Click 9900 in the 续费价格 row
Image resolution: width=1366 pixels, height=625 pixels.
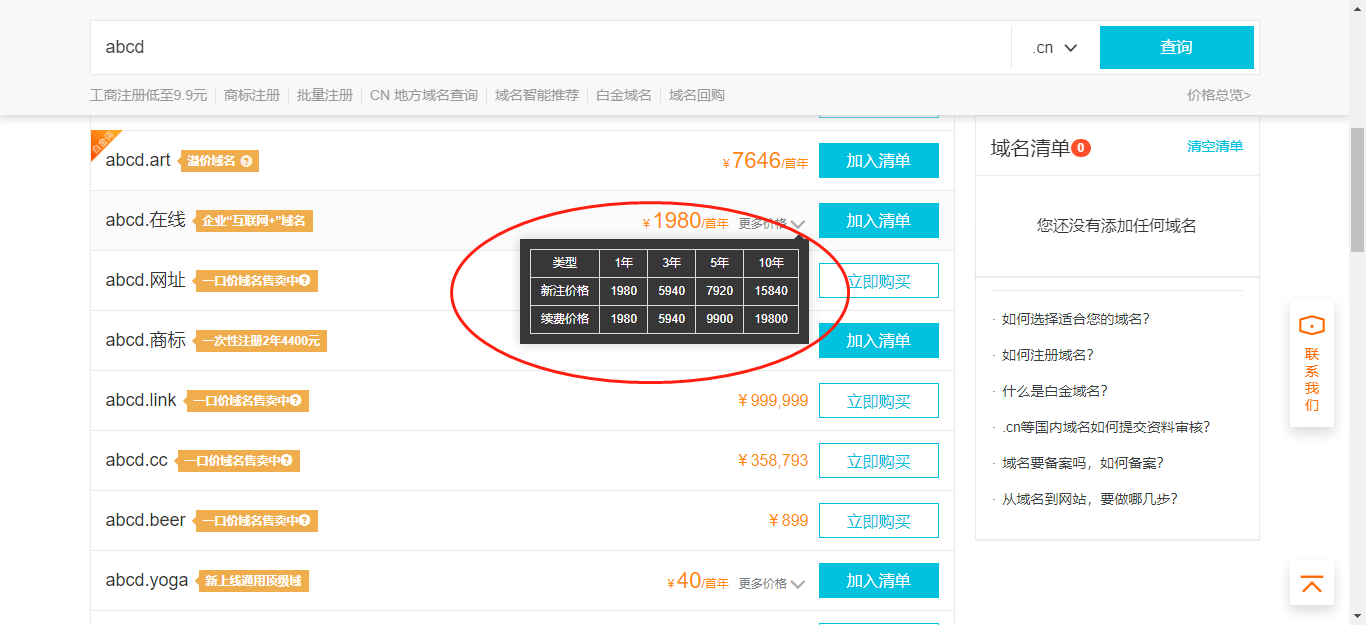(720, 319)
